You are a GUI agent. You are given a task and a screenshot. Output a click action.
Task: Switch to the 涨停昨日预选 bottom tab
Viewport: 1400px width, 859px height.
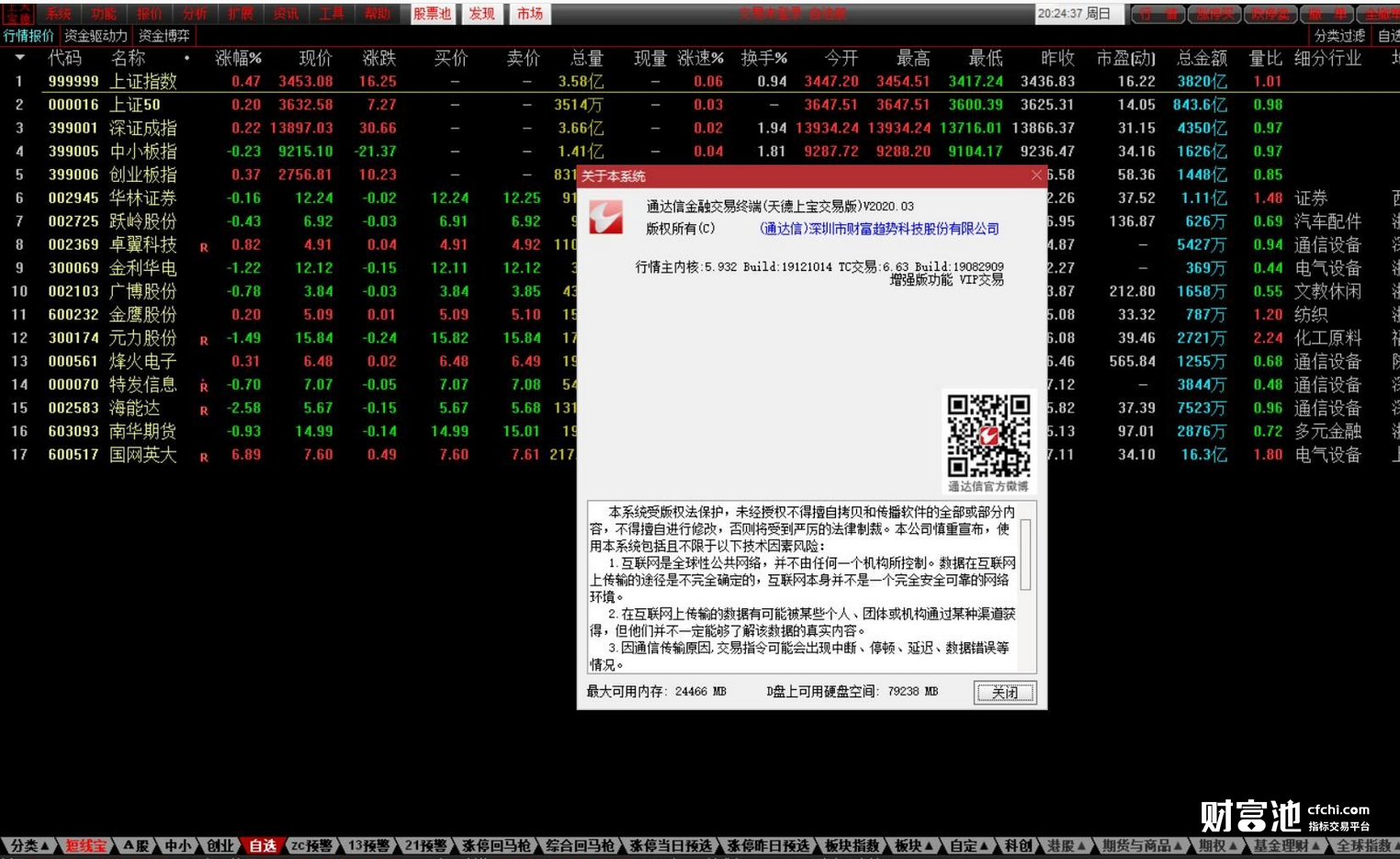point(769,846)
